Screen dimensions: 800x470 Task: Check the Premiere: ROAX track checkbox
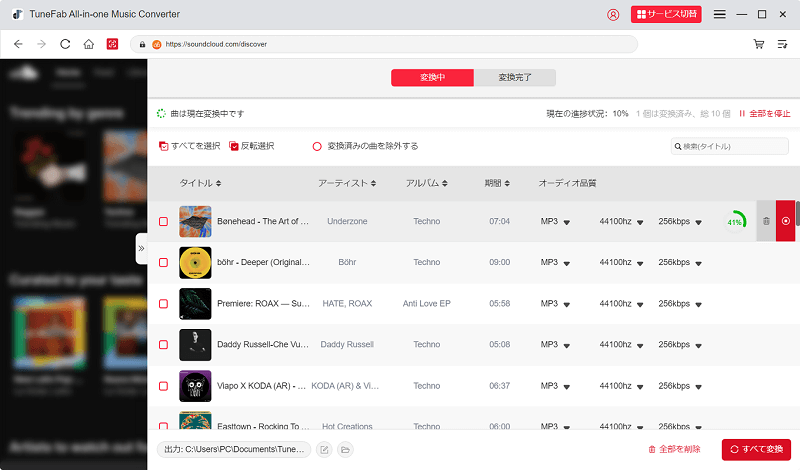pyautogui.click(x=163, y=304)
